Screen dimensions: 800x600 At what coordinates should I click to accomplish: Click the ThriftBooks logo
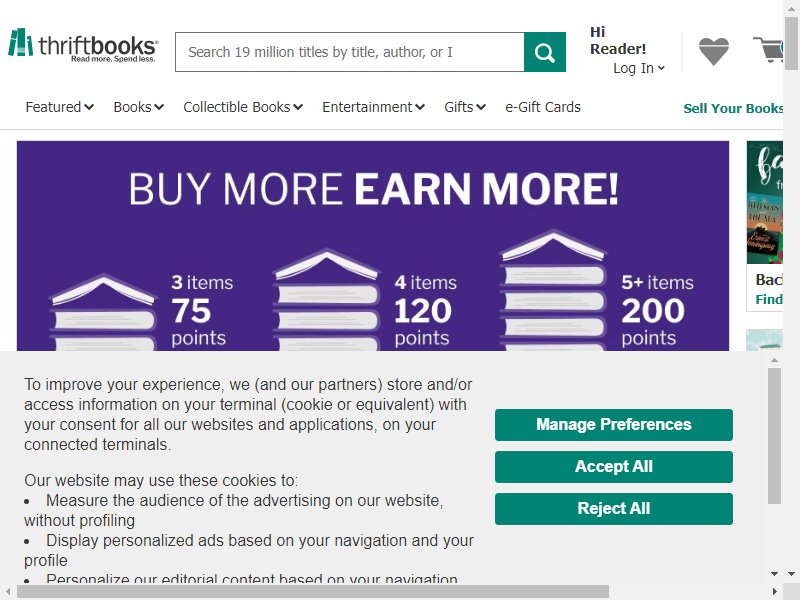[83, 46]
